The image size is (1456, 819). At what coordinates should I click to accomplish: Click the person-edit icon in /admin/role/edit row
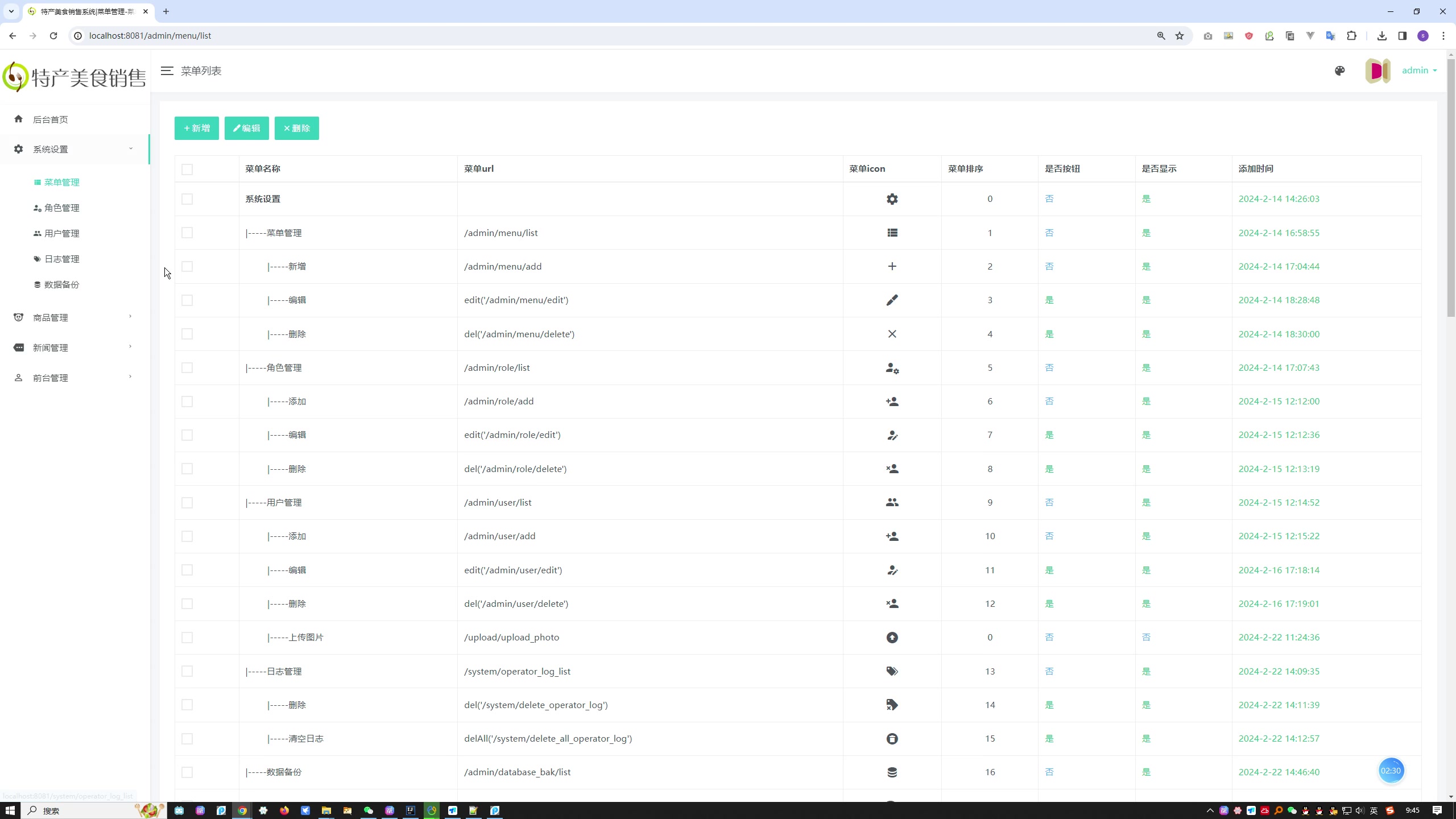[x=892, y=435]
